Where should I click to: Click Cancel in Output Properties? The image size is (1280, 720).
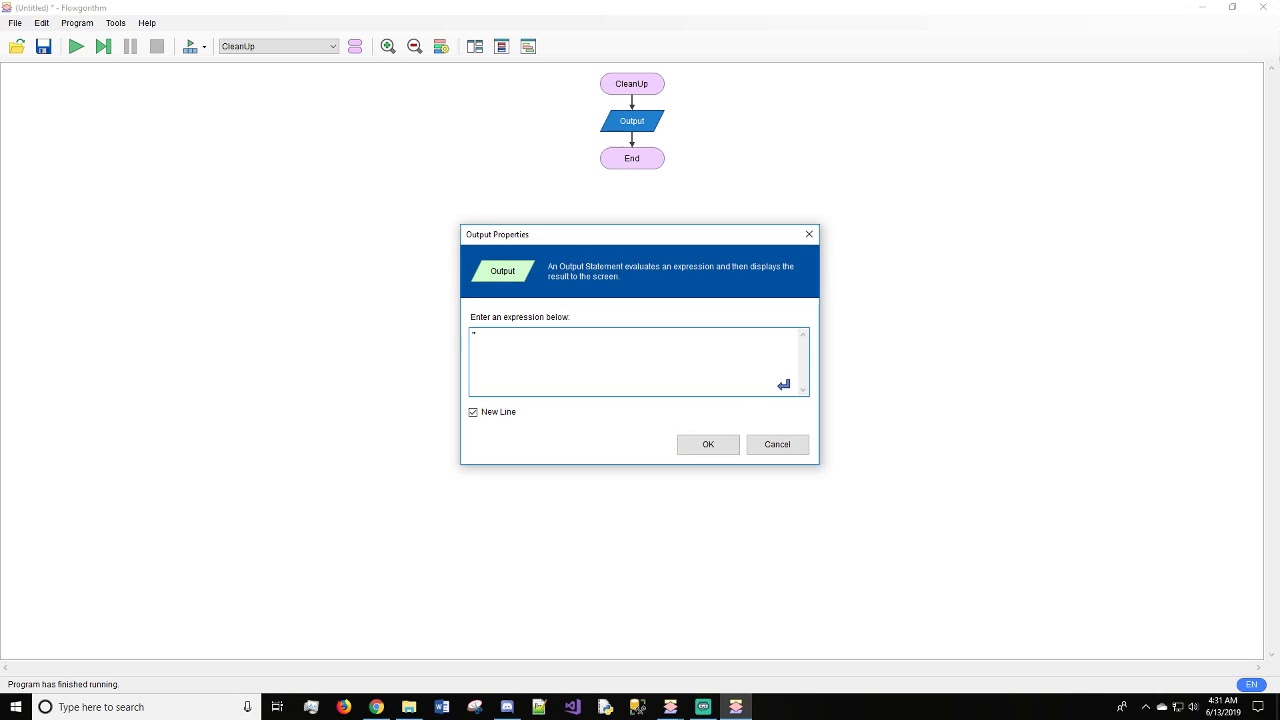(x=777, y=444)
